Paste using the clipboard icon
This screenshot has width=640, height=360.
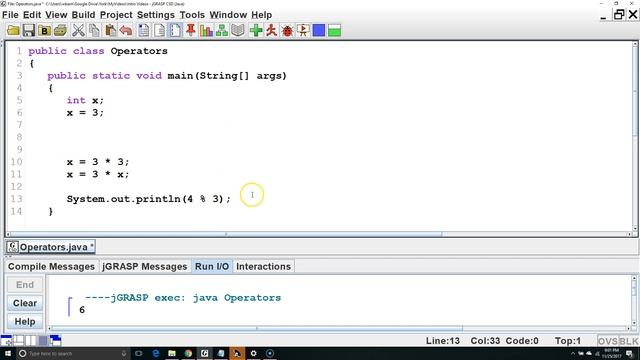[x=110, y=31]
